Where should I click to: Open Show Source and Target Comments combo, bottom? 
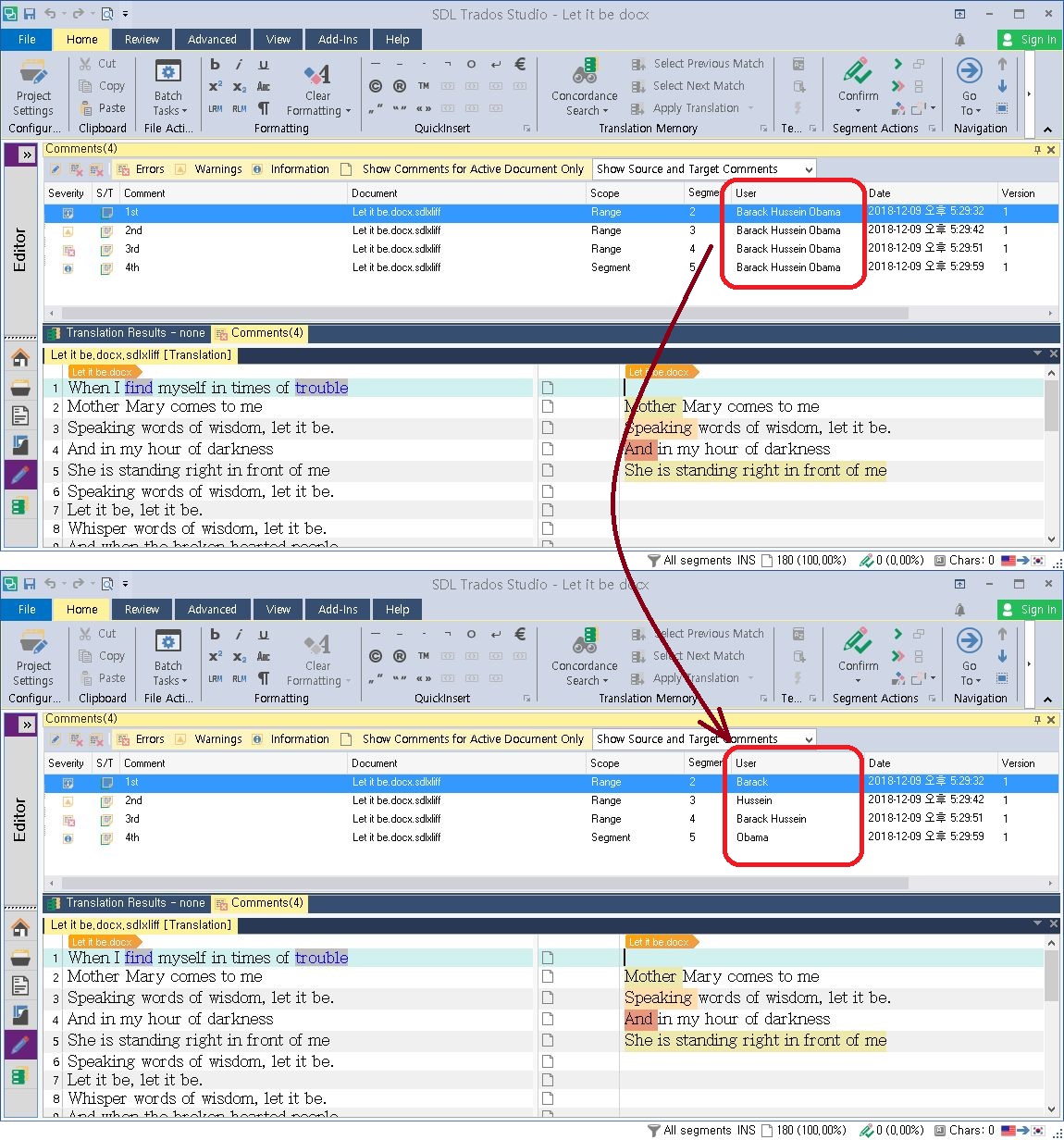click(x=704, y=739)
